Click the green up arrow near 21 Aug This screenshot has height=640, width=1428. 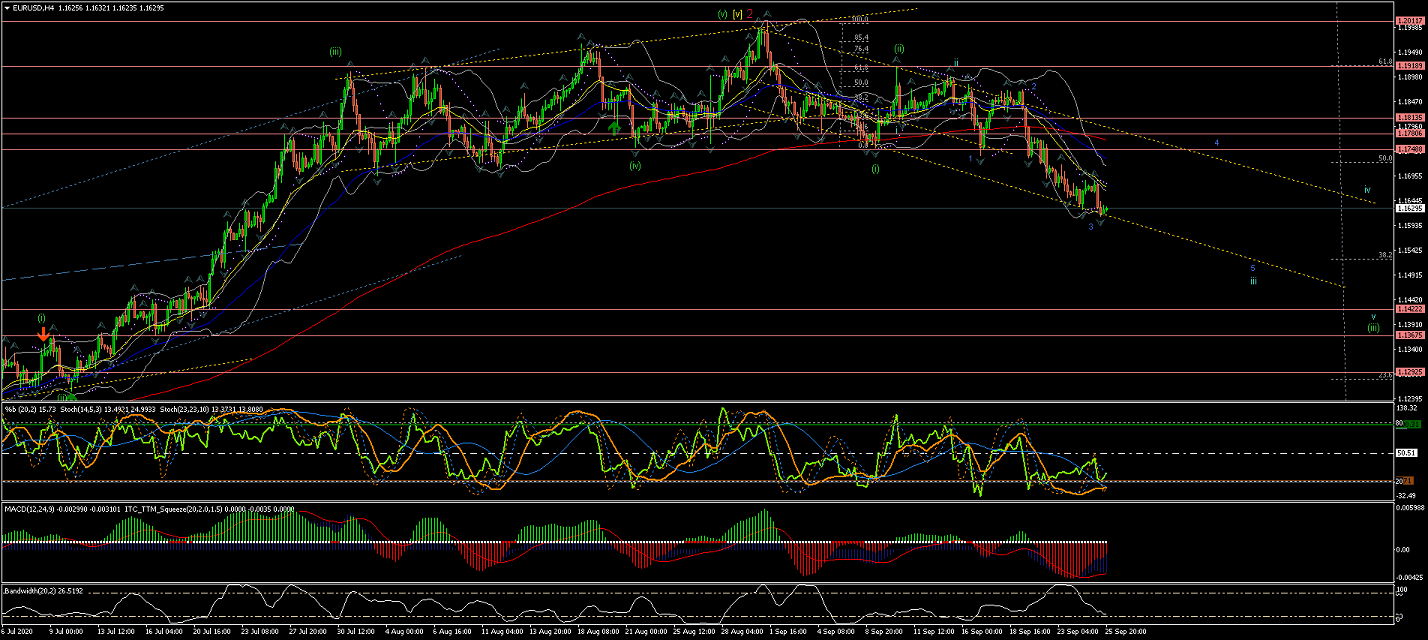tap(616, 127)
